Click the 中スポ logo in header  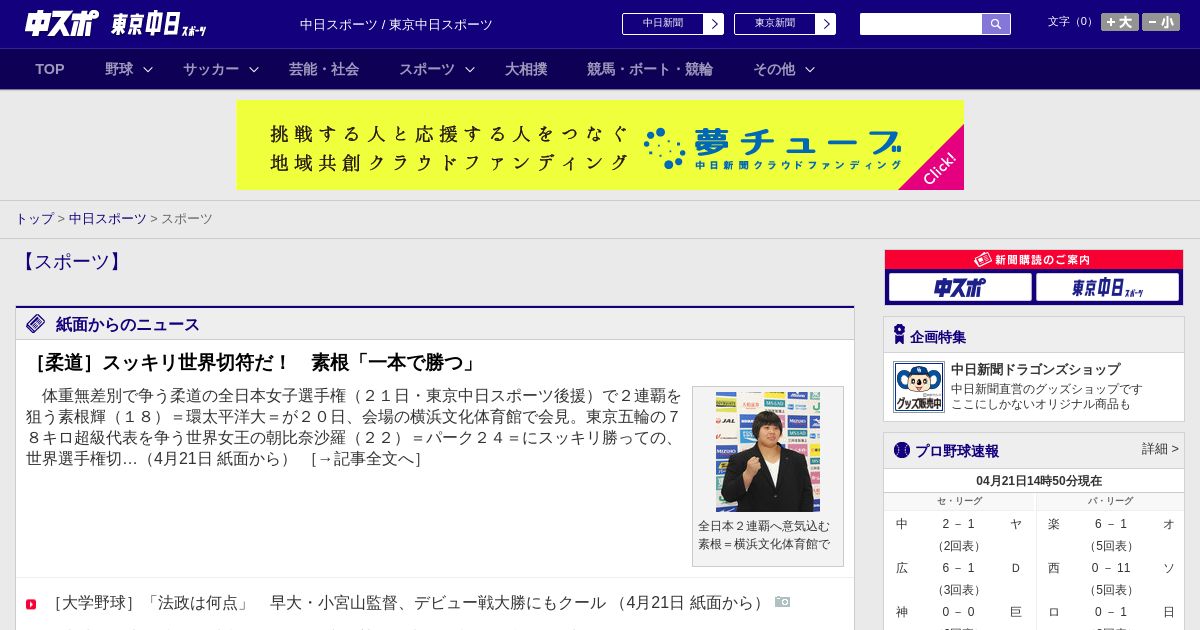click(x=62, y=23)
